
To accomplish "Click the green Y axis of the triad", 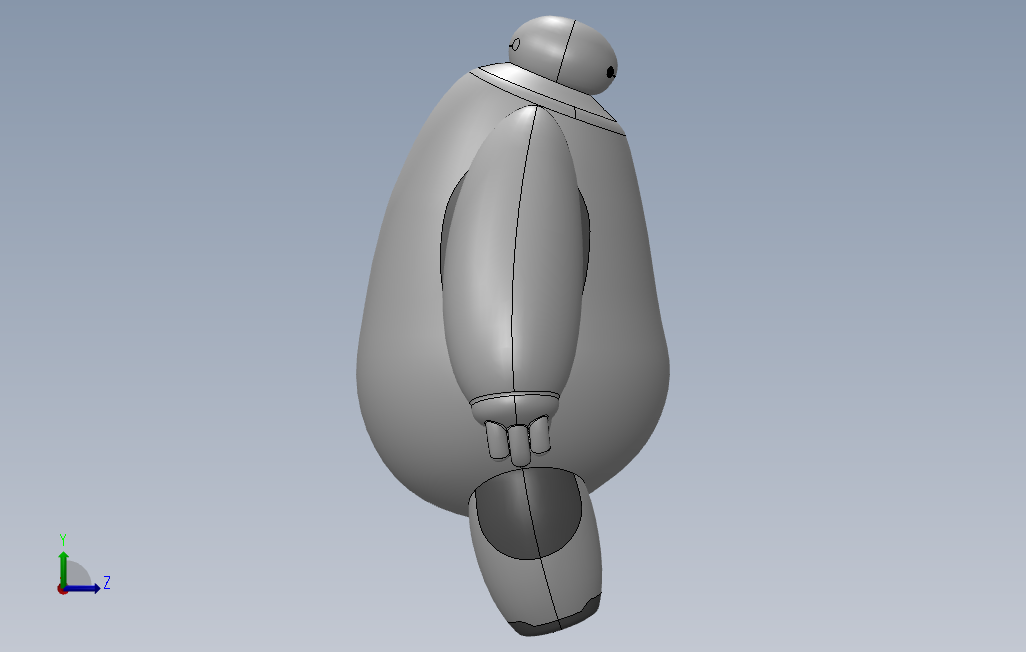I will [63, 568].
